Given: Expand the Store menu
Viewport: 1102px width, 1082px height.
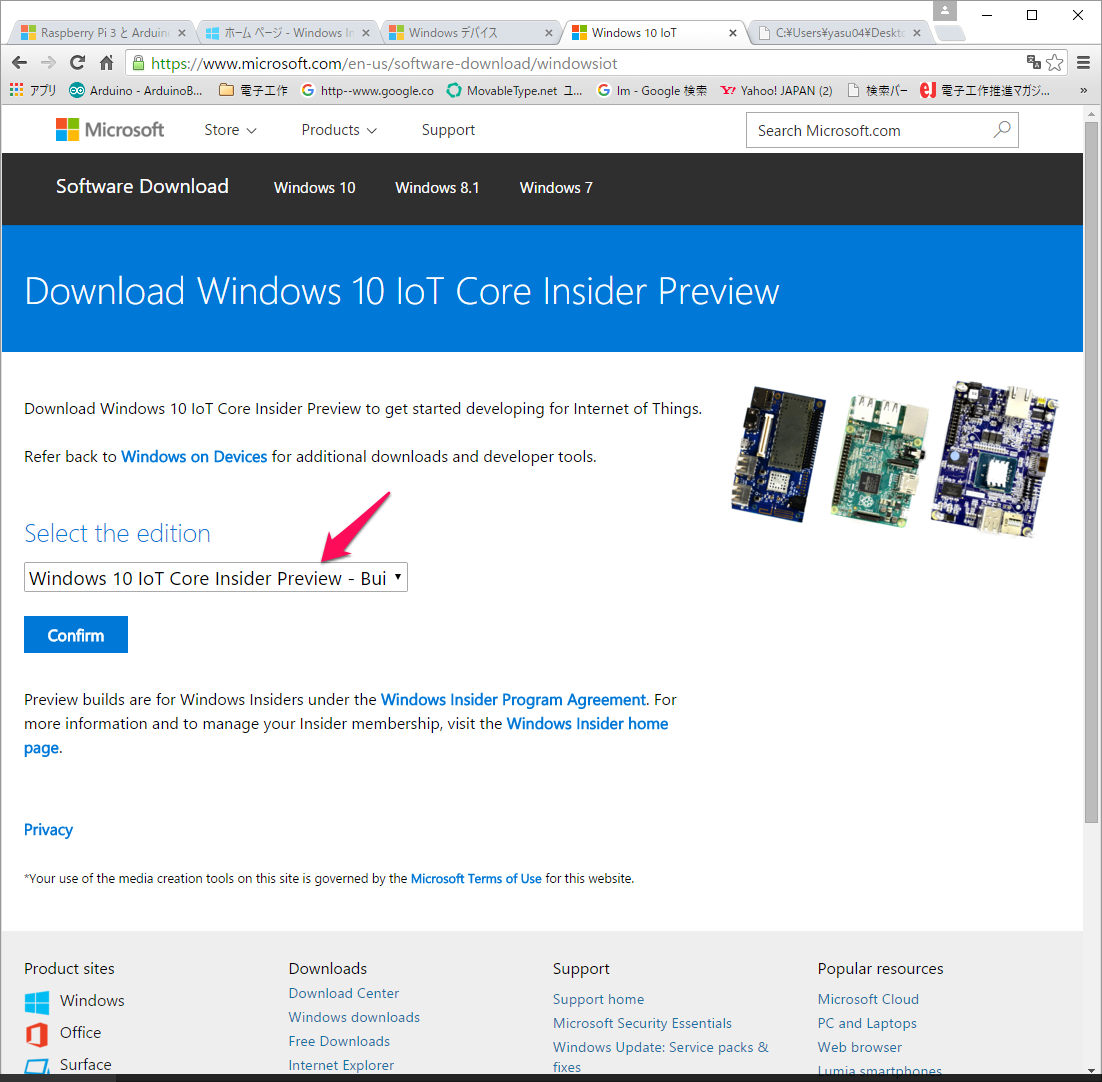Looking at the screenshot, I should (230, 130).
